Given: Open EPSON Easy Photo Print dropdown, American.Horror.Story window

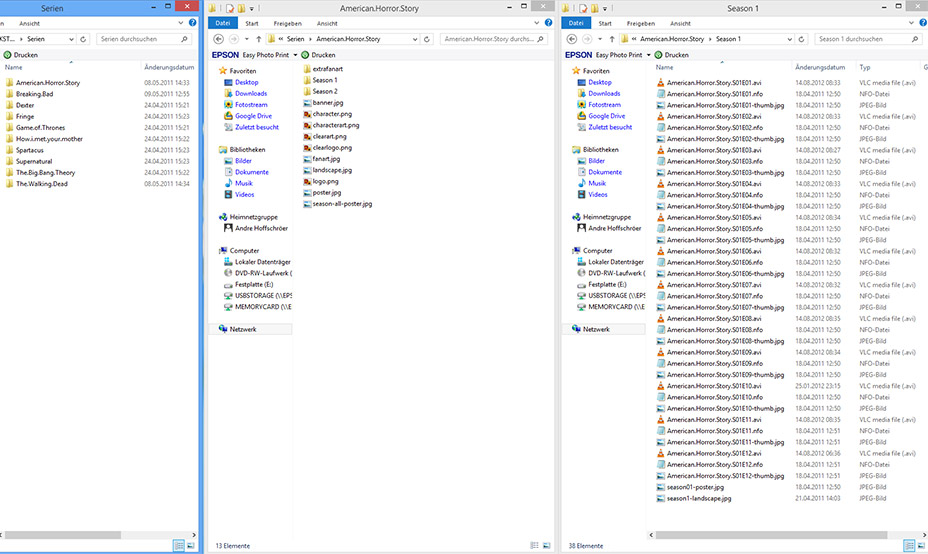Looking at the screenshot, I should point(295,55).
